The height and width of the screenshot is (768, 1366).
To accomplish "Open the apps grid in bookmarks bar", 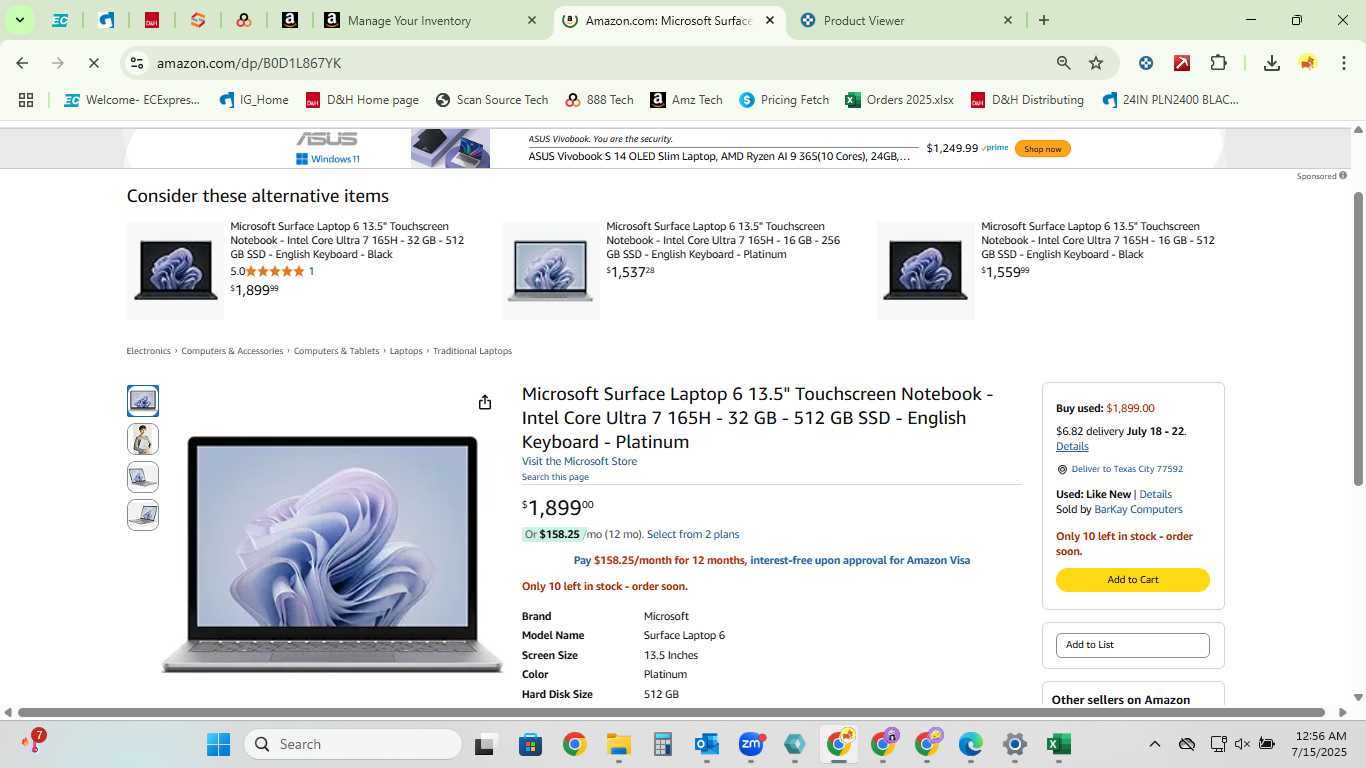I will pyautogui.click(x=26, y=100).
